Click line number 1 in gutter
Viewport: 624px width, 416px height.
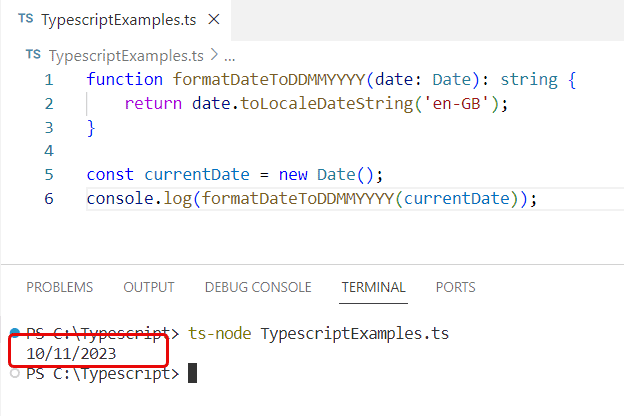click(x=49, y=80)
